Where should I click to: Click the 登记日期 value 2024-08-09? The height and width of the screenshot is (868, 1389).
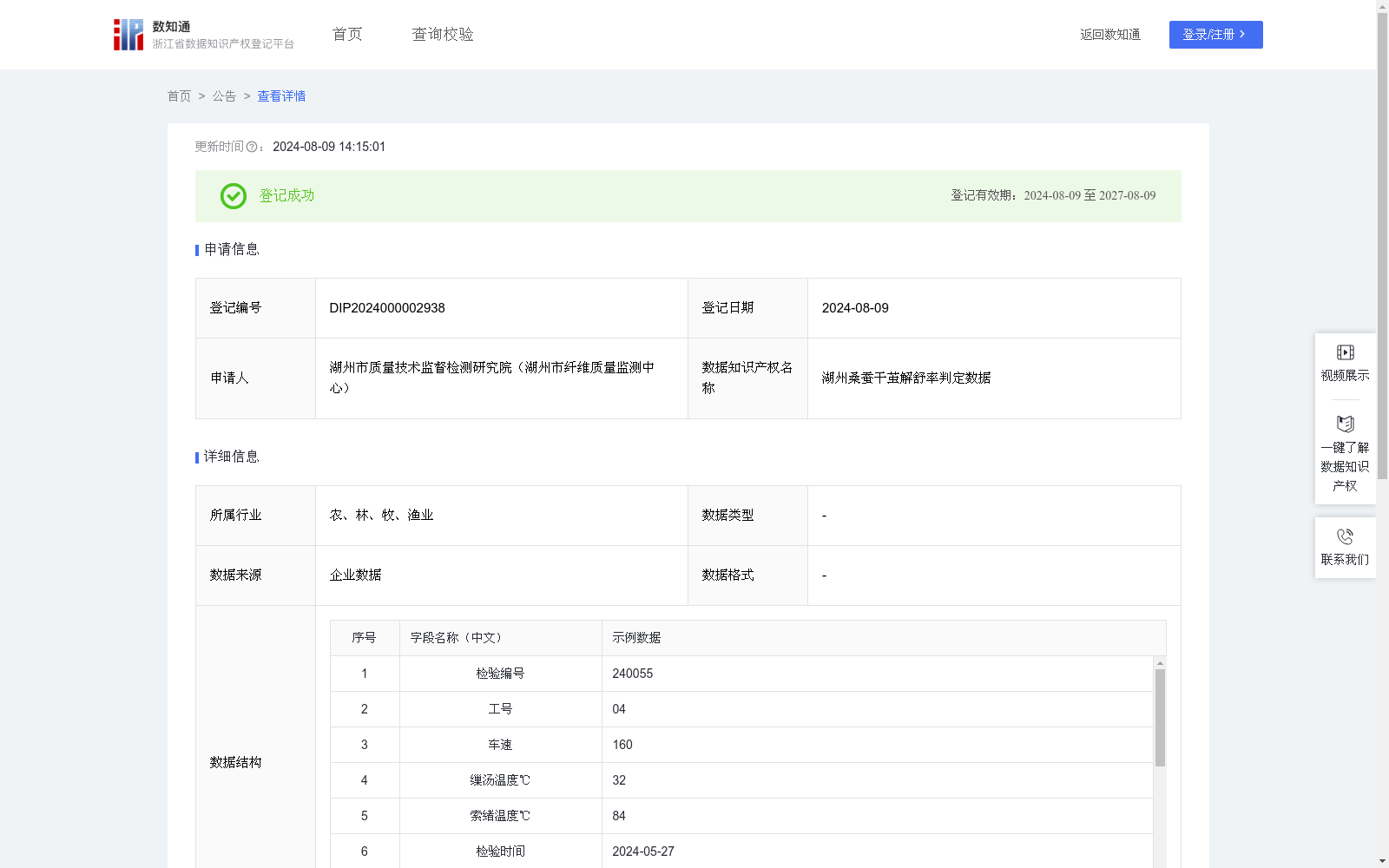855,308
